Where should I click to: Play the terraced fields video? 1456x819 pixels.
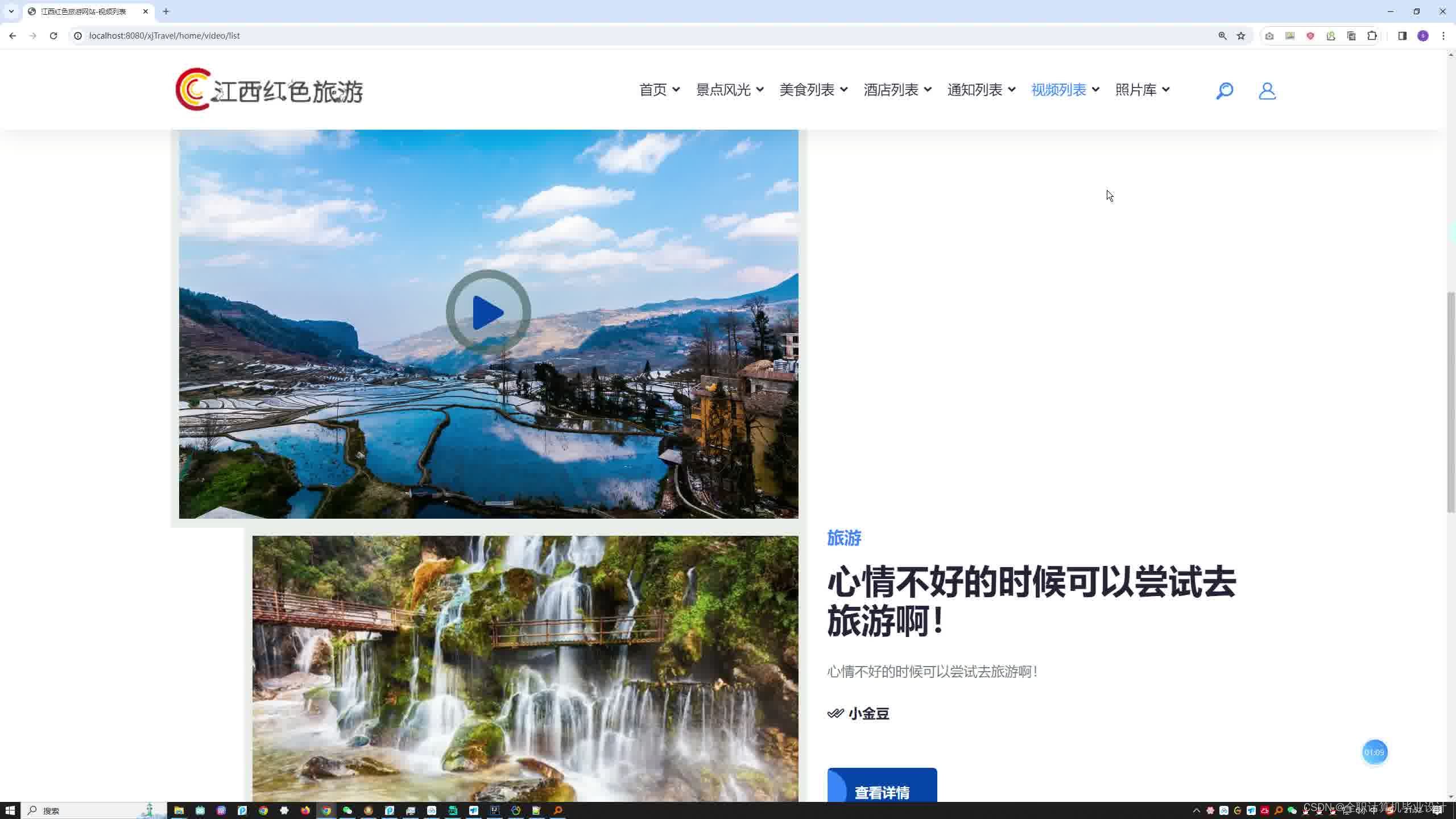(x=488, y=311)
